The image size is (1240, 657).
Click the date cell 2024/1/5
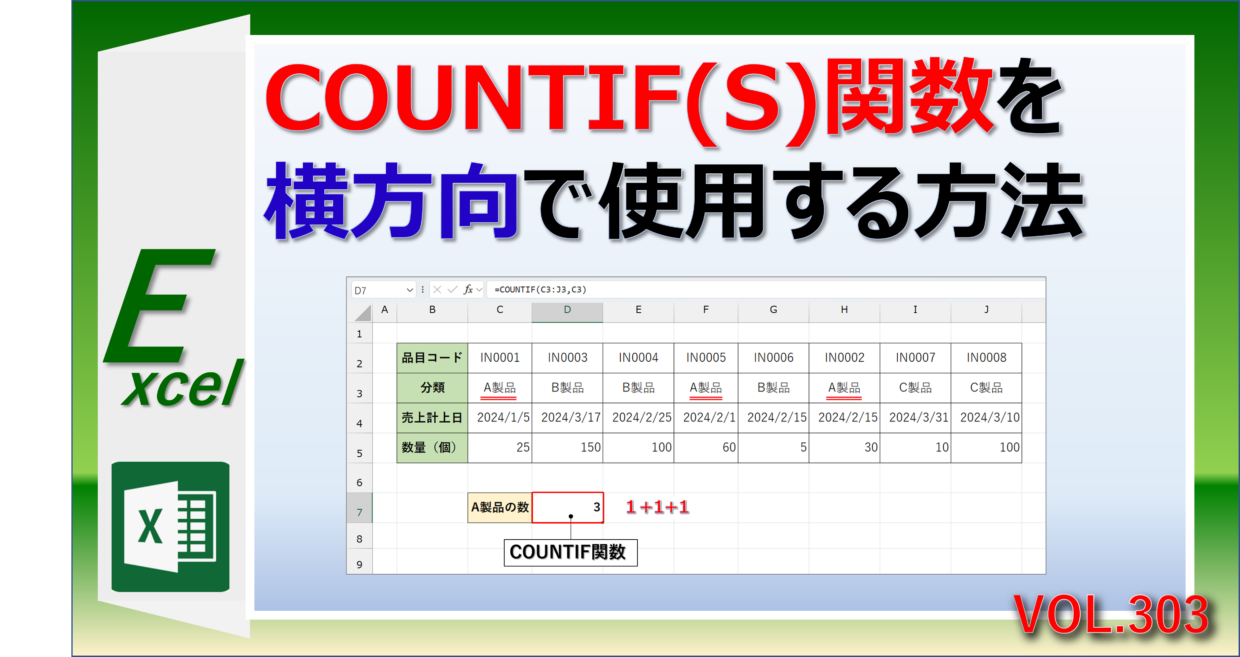[x=500, y=418]
